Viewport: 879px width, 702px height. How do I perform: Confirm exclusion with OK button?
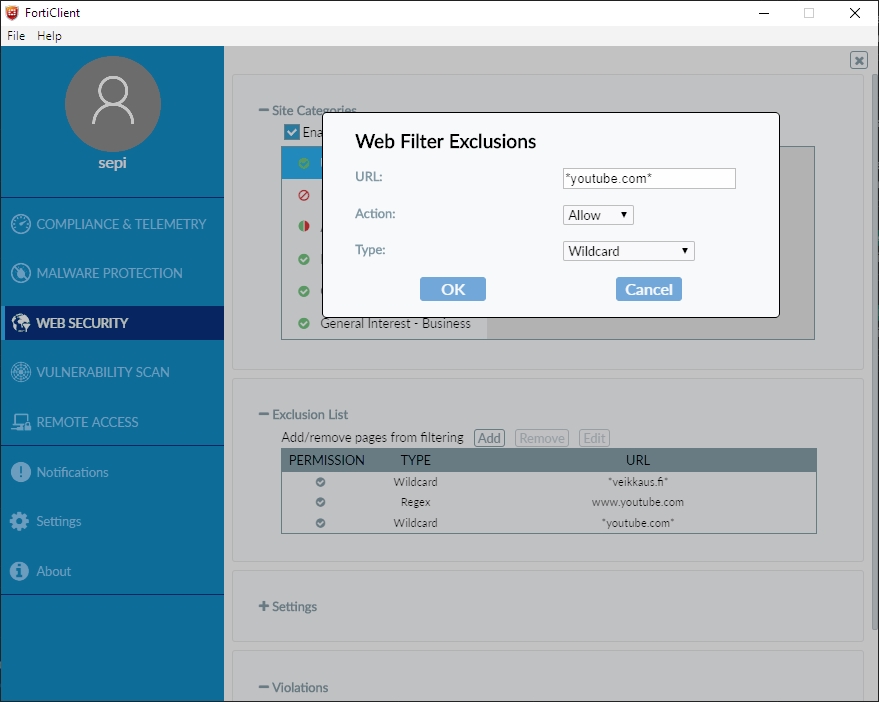click(453, 289)
